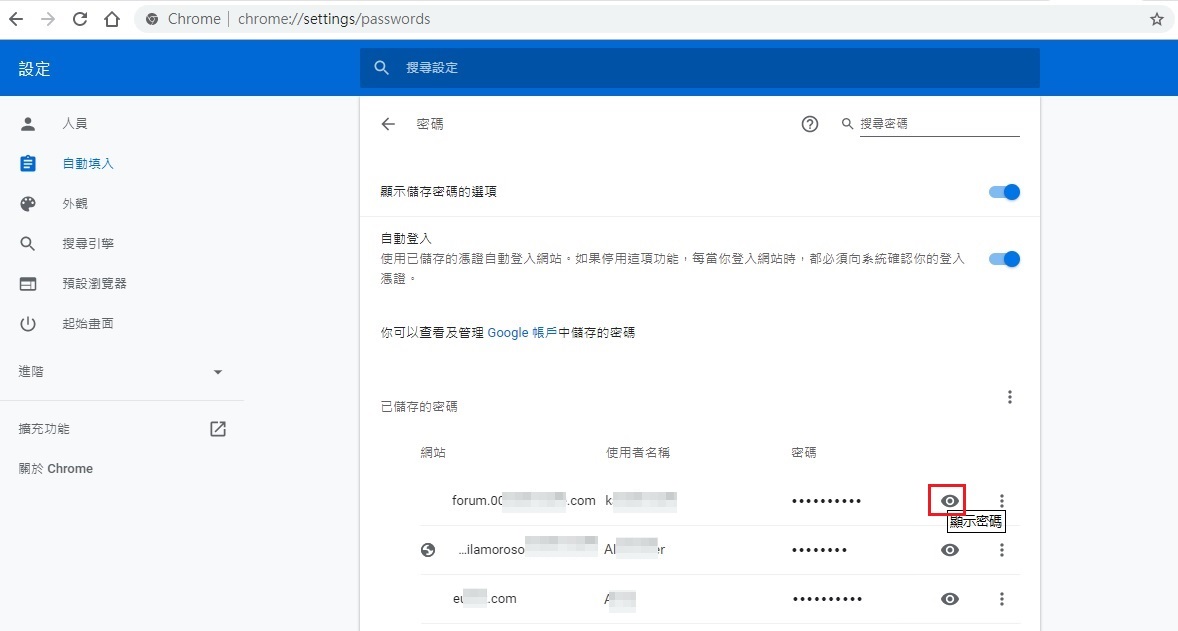The image size is (1178, 631).
Task: Reload the page with refresh icon
Action: 80,19
